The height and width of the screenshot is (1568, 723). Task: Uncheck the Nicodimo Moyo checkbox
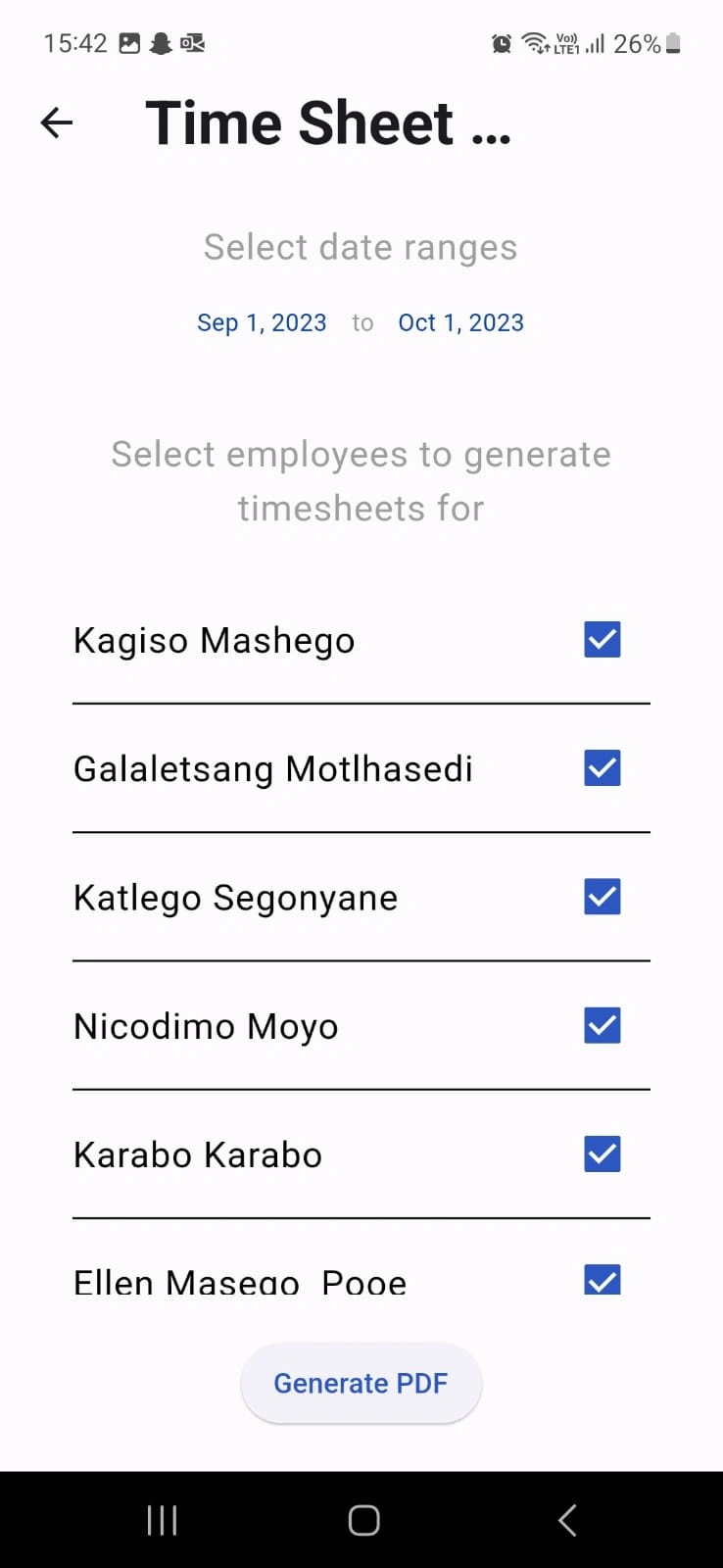pyautogui.click(x=602, y=1025)
